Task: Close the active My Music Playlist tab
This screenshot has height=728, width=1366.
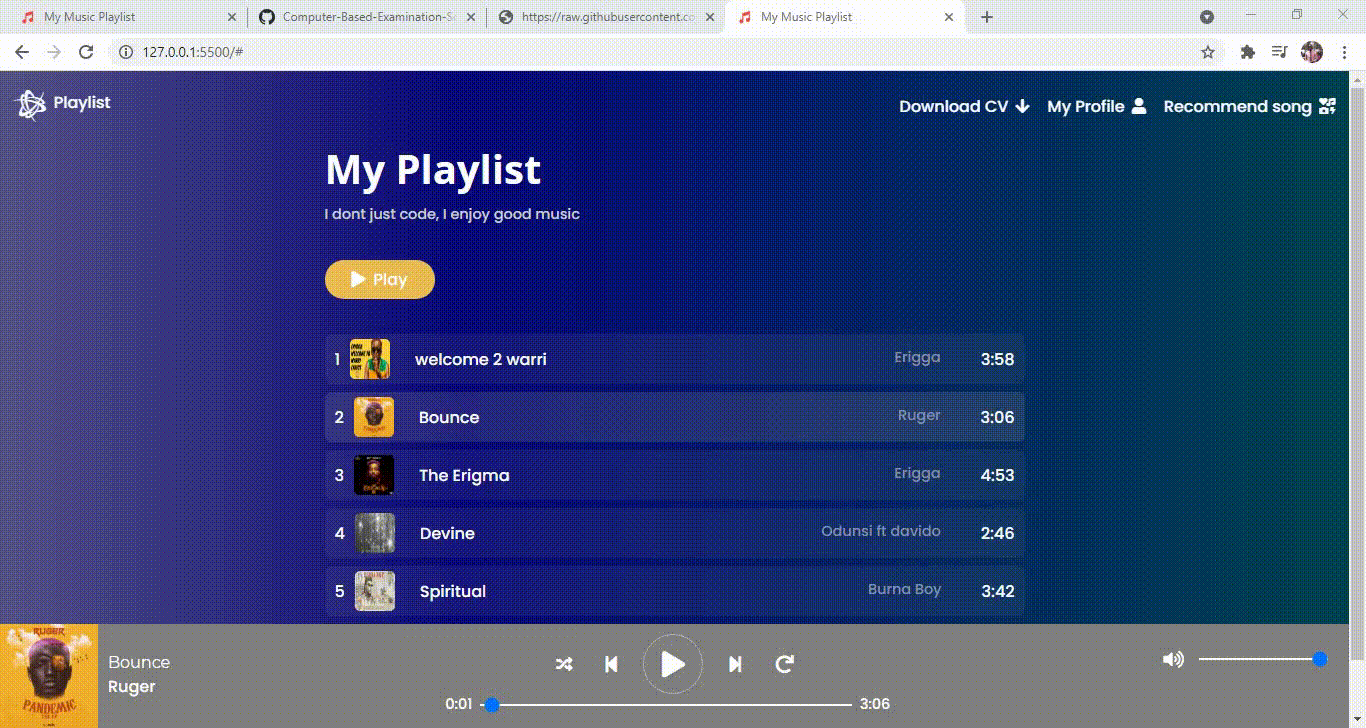Action: (948, 17)
